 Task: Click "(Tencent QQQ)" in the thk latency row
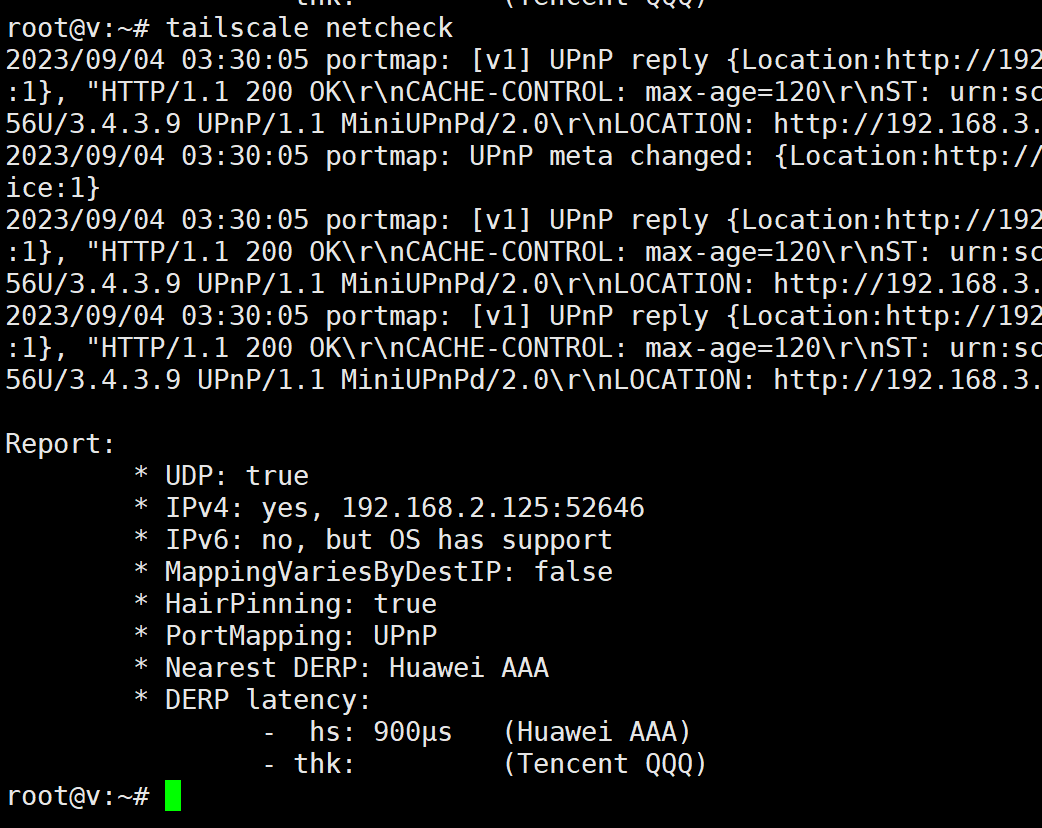point(605,764)
